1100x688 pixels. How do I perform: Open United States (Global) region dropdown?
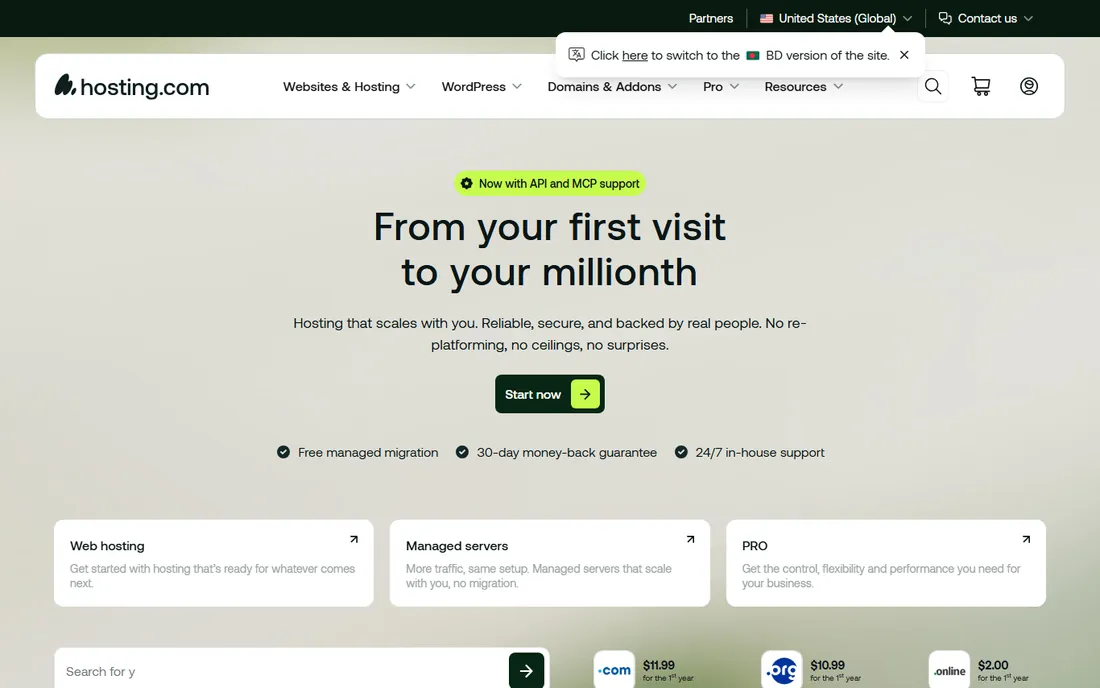[x=836, y=18]
